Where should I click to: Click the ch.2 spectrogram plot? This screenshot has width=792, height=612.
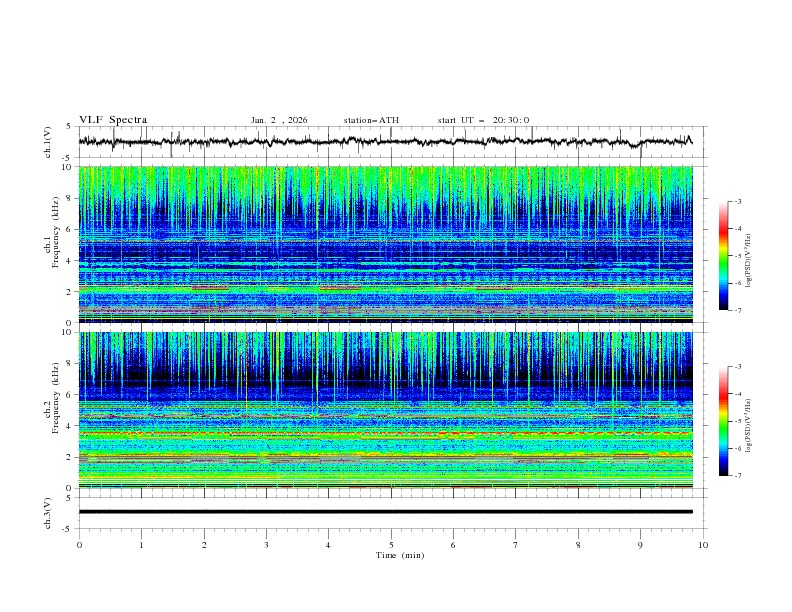click(x=386, y=410)
